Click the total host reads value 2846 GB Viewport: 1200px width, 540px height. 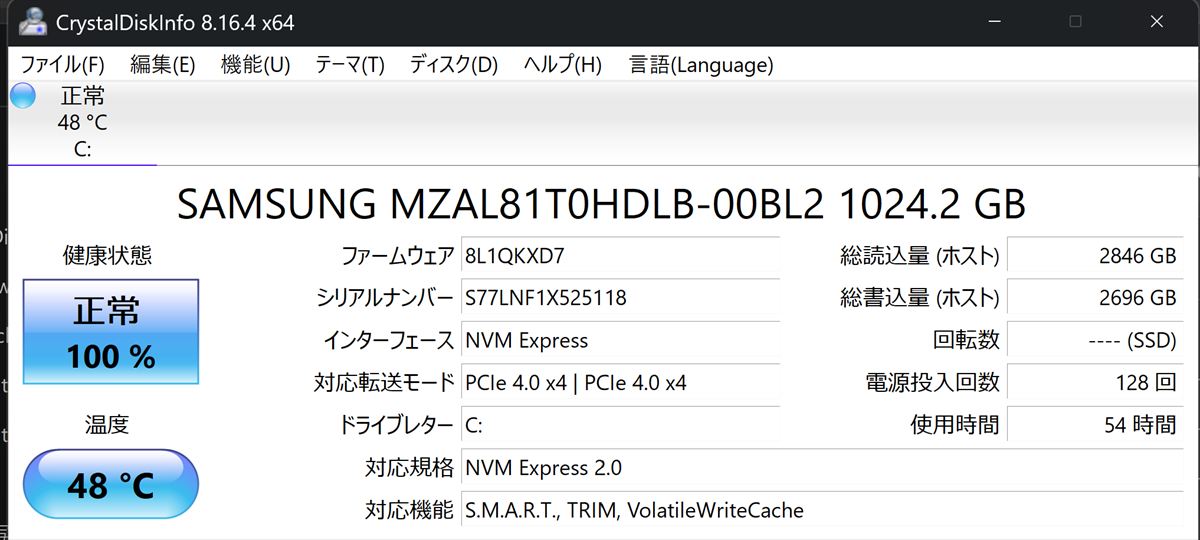point(1096,256)
